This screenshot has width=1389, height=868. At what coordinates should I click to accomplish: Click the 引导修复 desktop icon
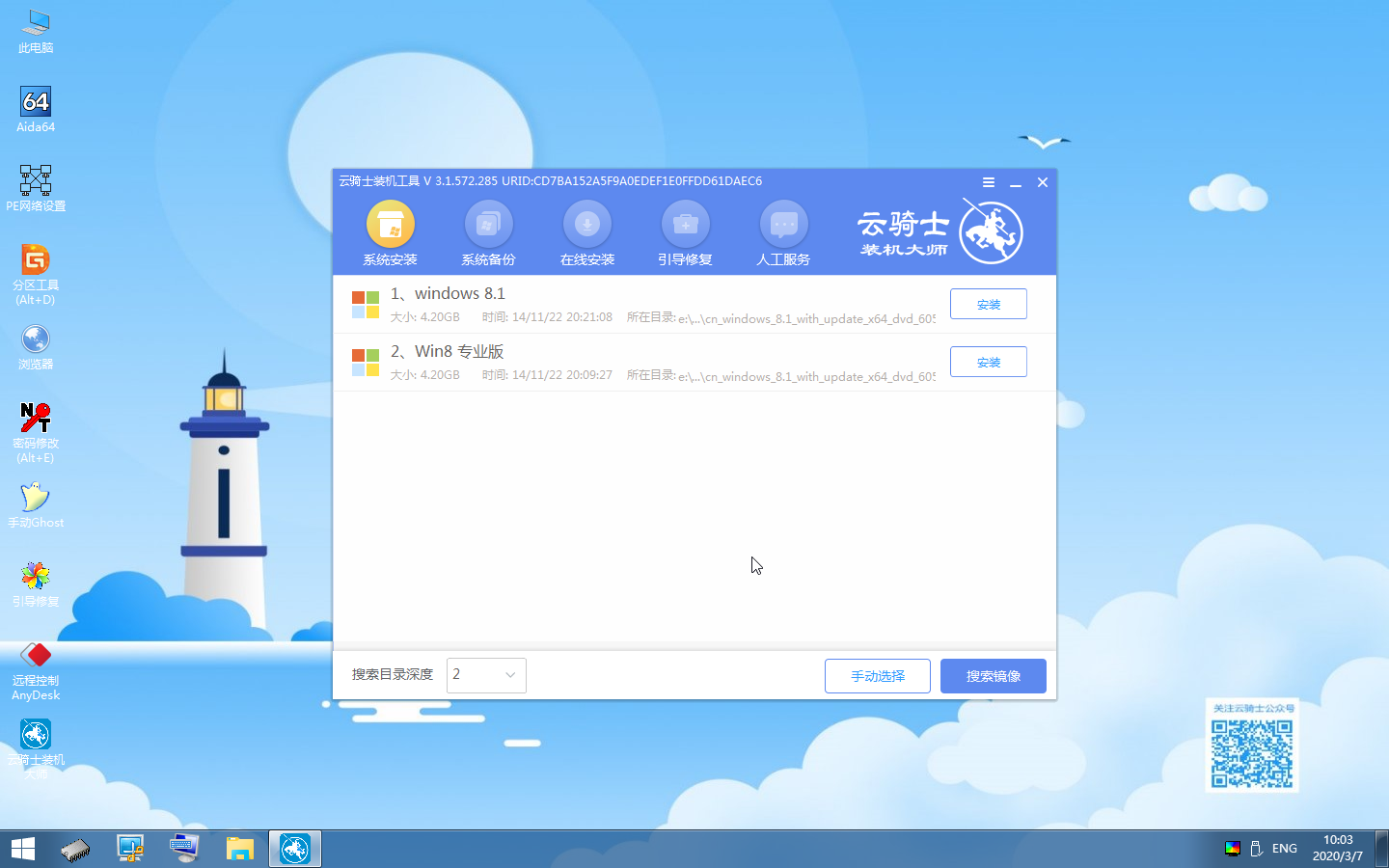(x=36, y=584)
